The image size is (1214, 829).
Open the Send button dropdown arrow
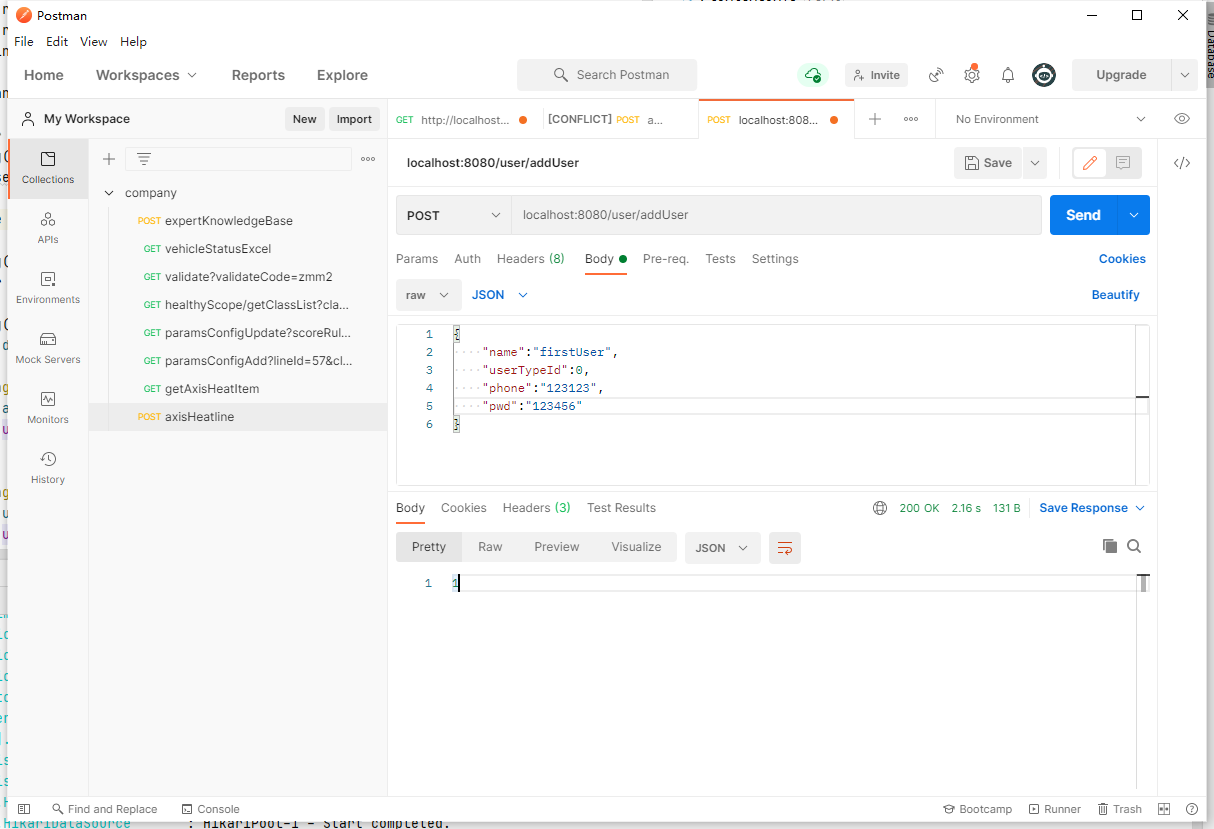1134,215
